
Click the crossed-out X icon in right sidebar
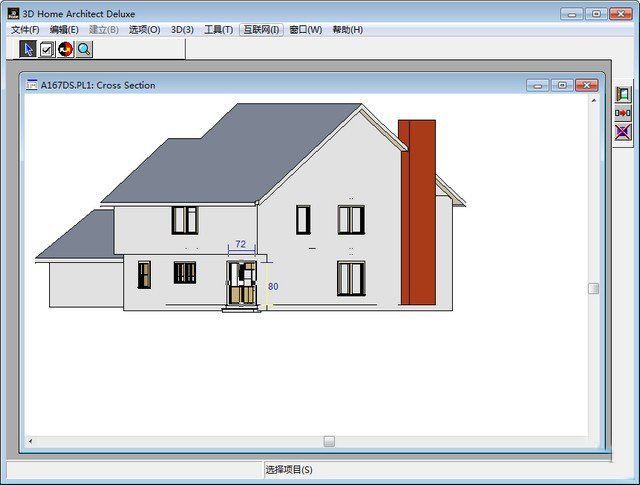pos(623,132)
